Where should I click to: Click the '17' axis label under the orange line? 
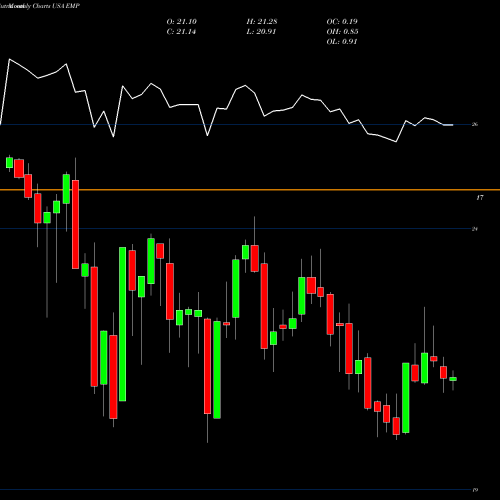(x=479, y=198)
